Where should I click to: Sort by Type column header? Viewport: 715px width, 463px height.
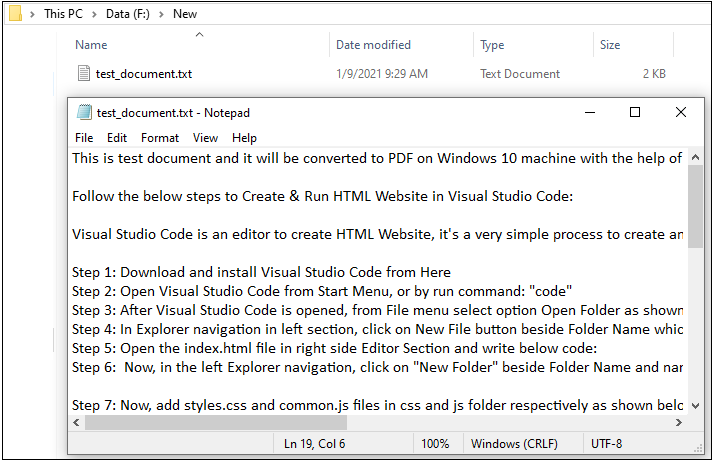492,45
